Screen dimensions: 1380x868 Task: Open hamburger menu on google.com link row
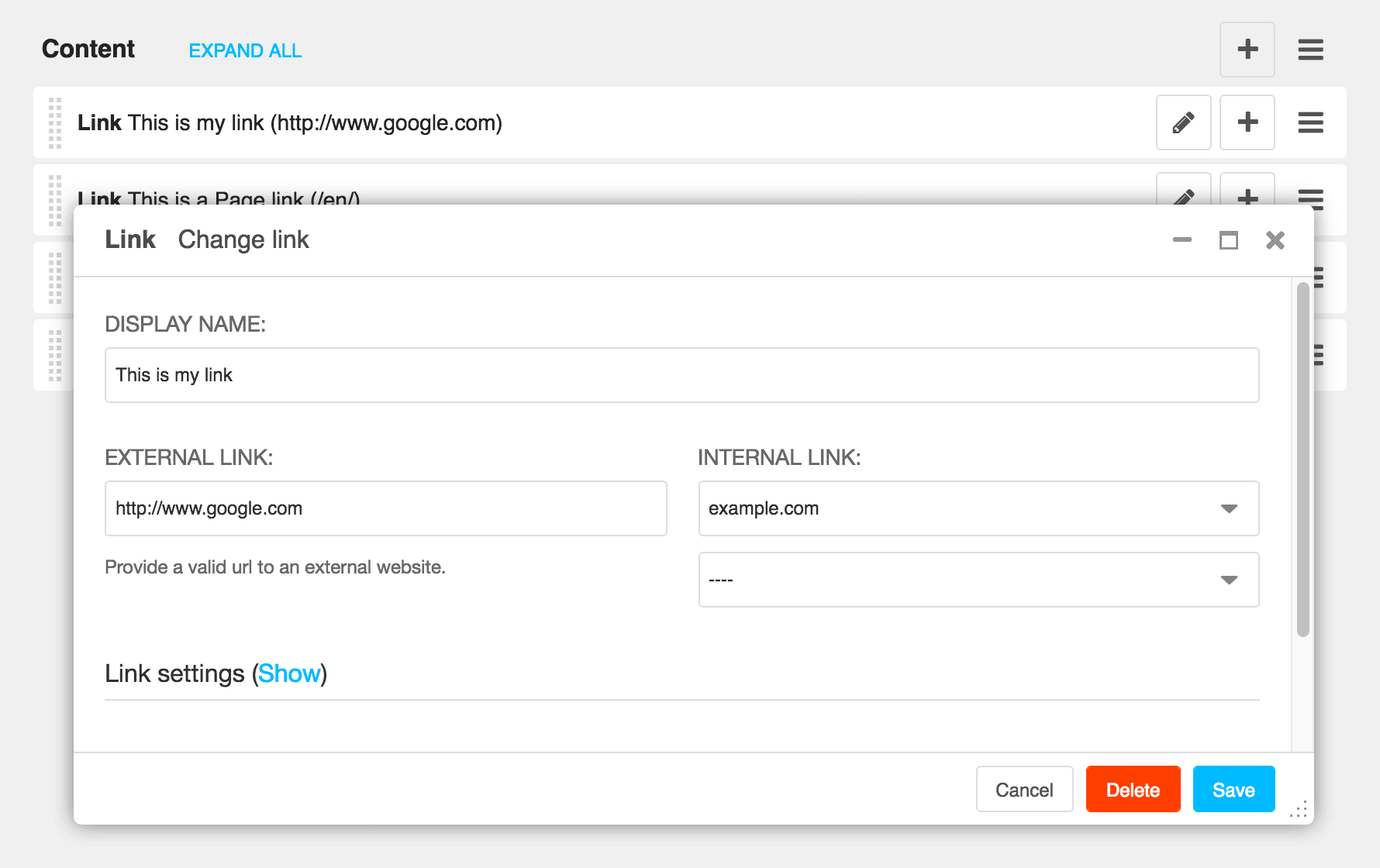click(1310, 122)
